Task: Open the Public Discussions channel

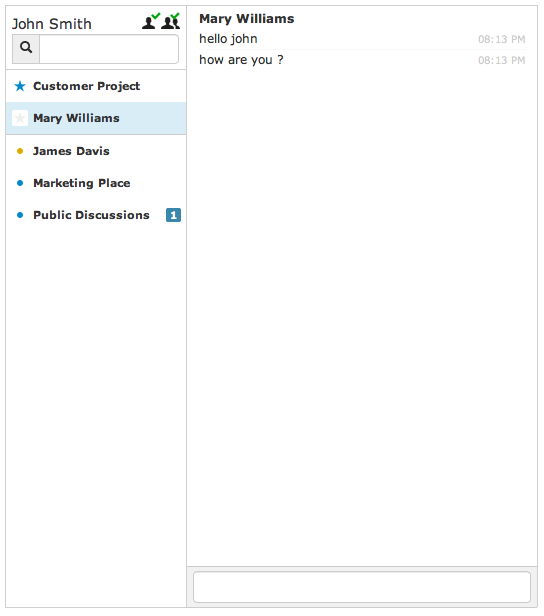Action: pyautogui.click(x=96, y=215)
